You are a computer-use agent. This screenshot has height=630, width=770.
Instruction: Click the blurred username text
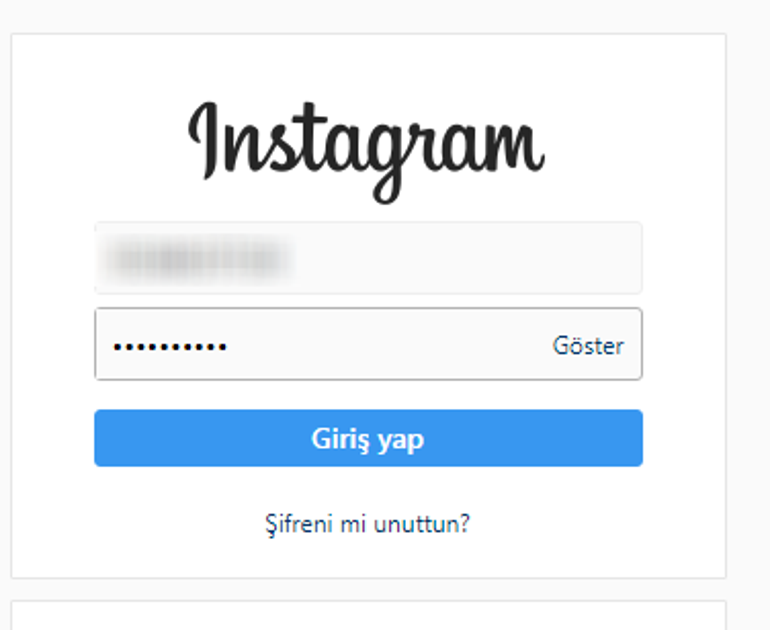(200, 258)
